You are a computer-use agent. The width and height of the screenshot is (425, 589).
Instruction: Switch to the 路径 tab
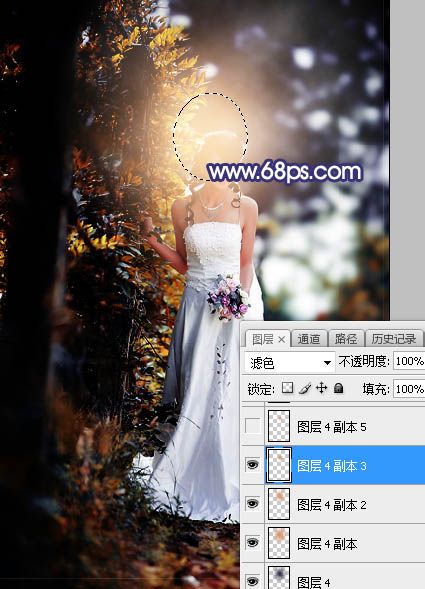(x=346, y=339)
